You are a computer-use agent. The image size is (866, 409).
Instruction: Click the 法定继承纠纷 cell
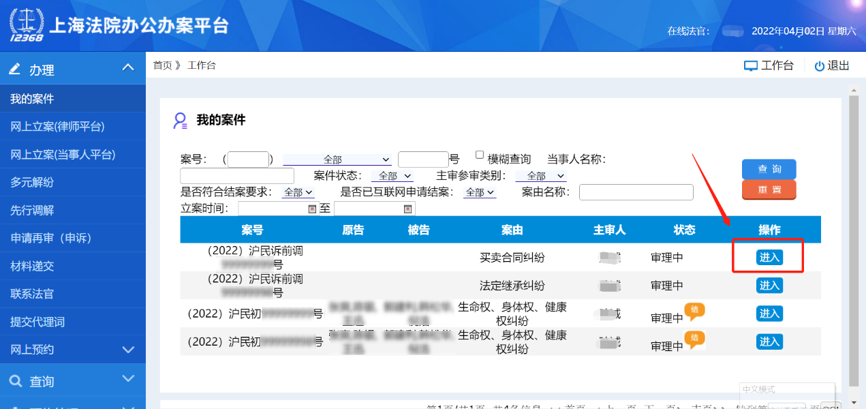(x=512, y=285)
